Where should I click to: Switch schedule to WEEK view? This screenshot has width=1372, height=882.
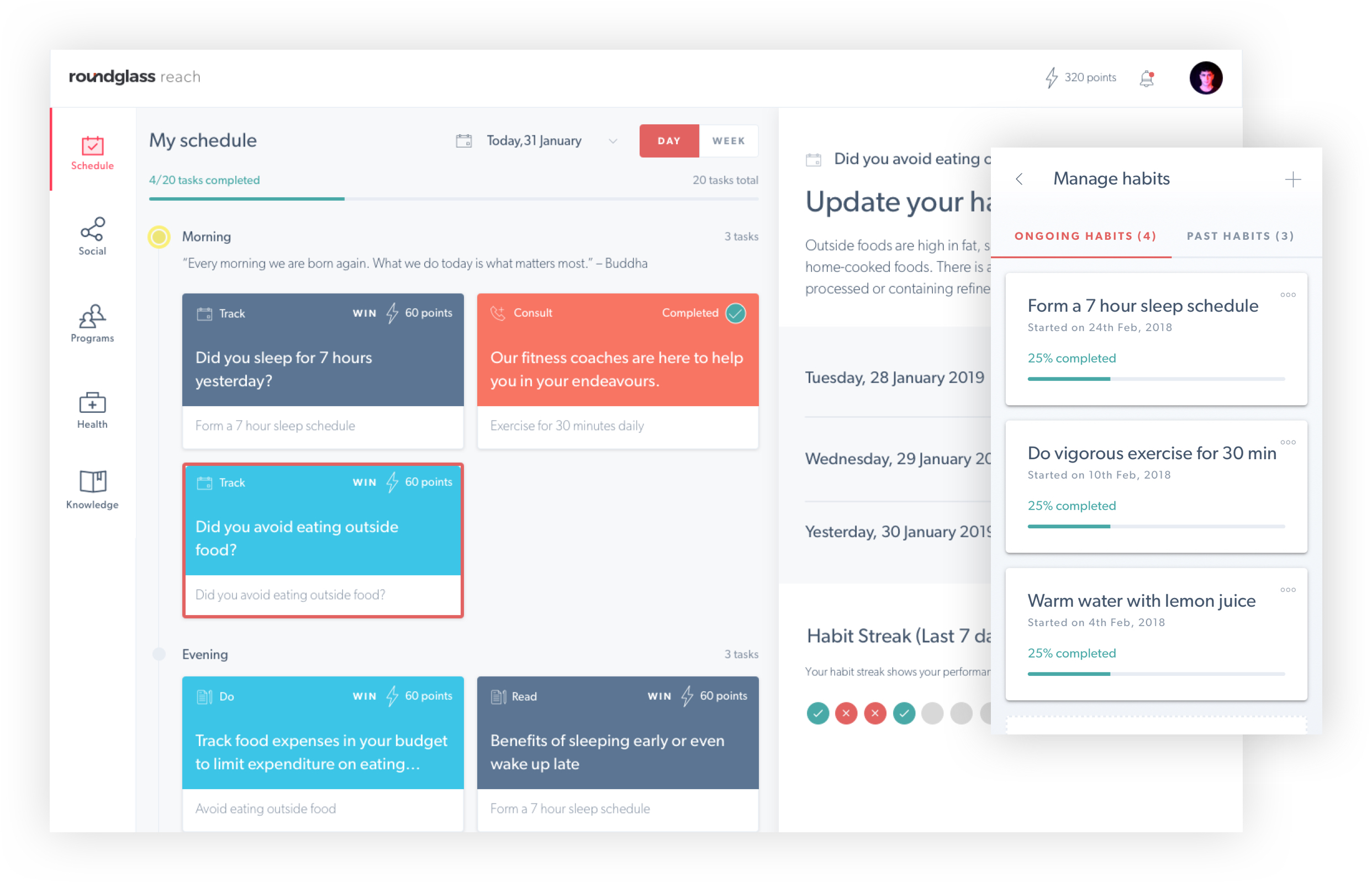tap(728, 141)
